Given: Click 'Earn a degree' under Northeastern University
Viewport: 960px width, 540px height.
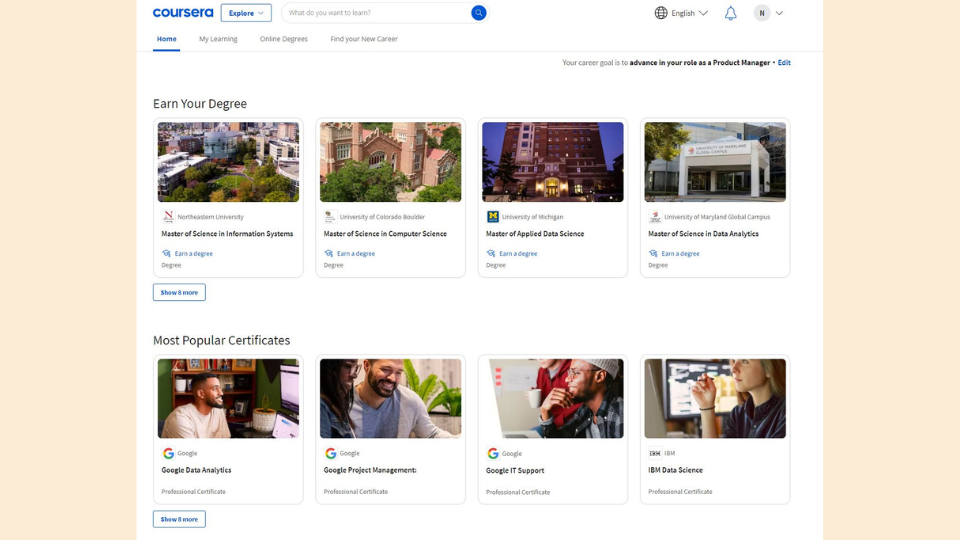Looking at the screenshot, I should (x=193, y=253).
